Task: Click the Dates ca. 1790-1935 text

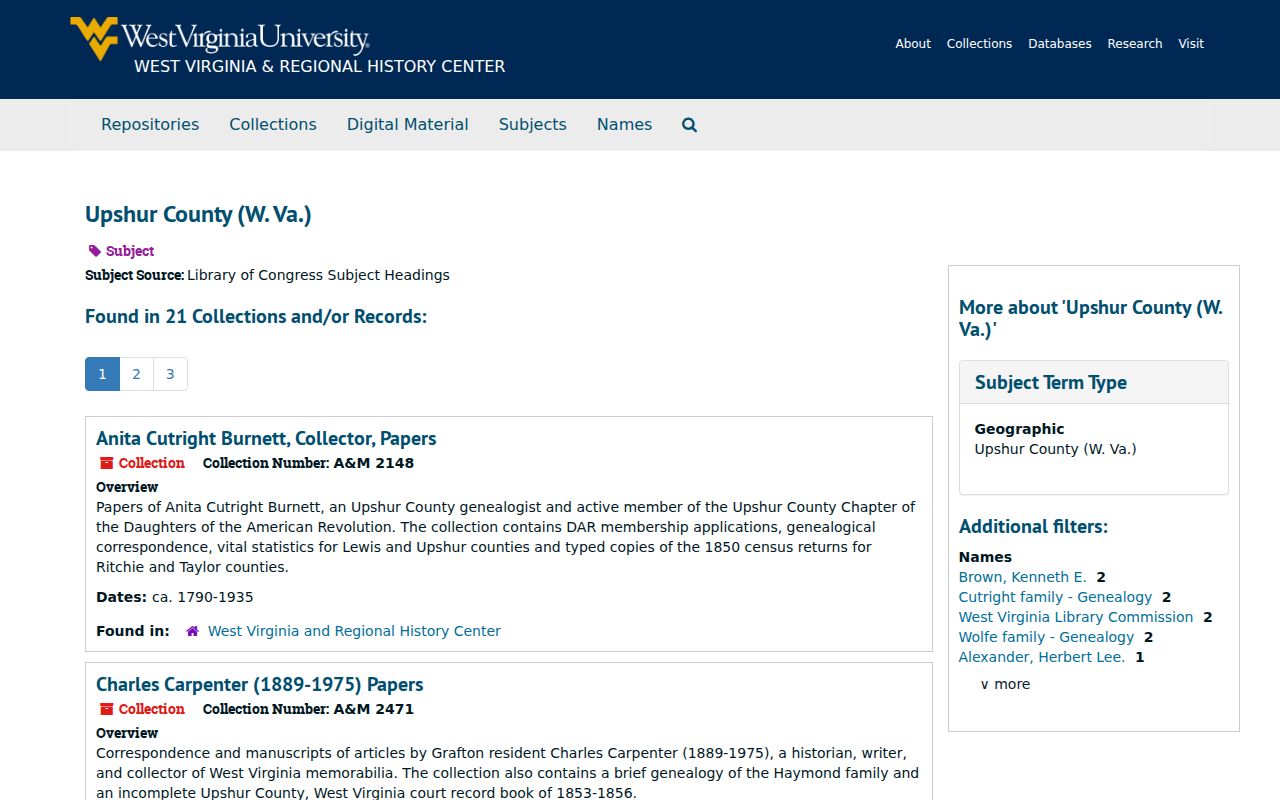Action: [175, 597]
